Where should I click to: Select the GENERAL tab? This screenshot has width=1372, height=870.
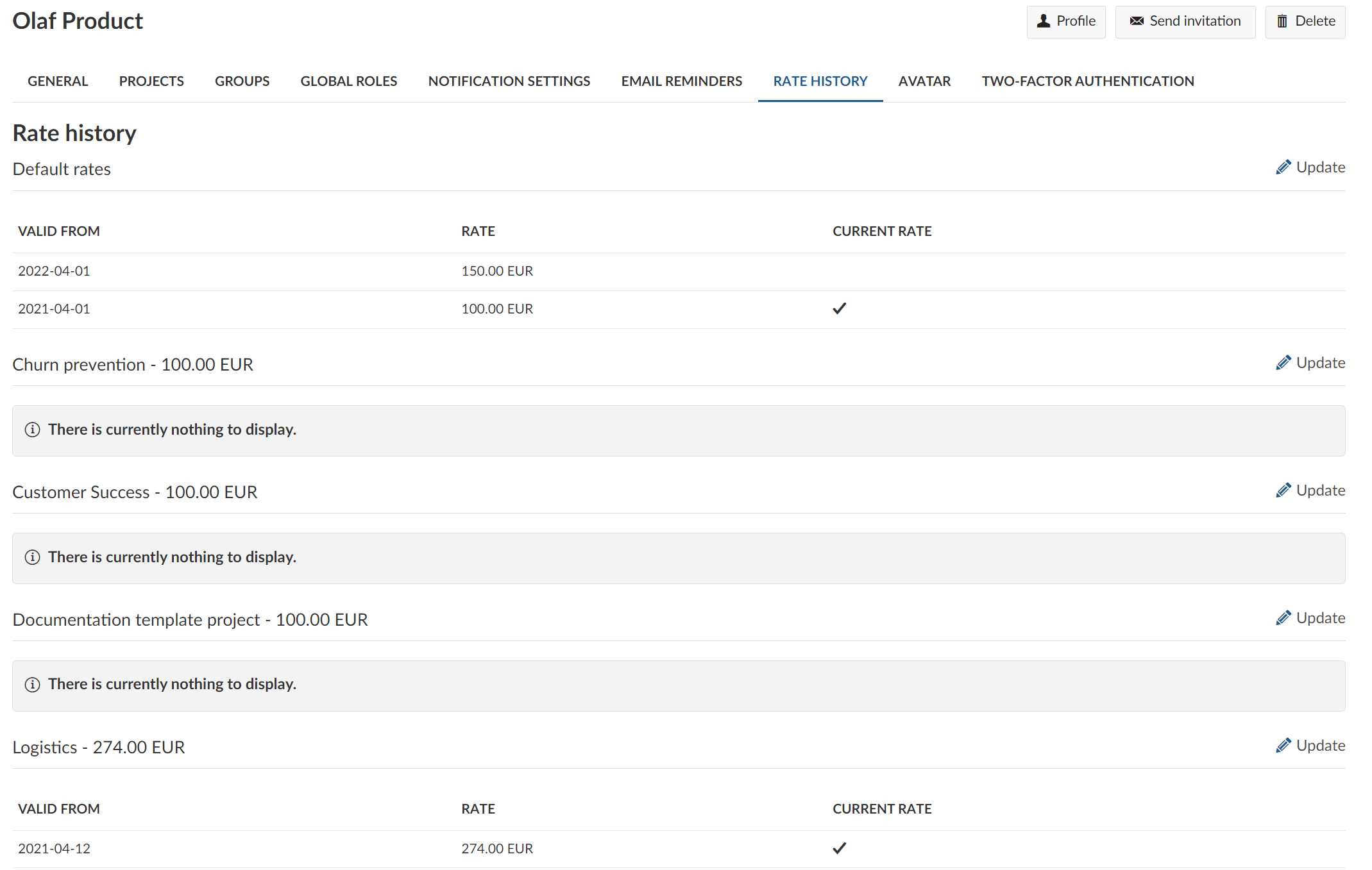[56, 81]
